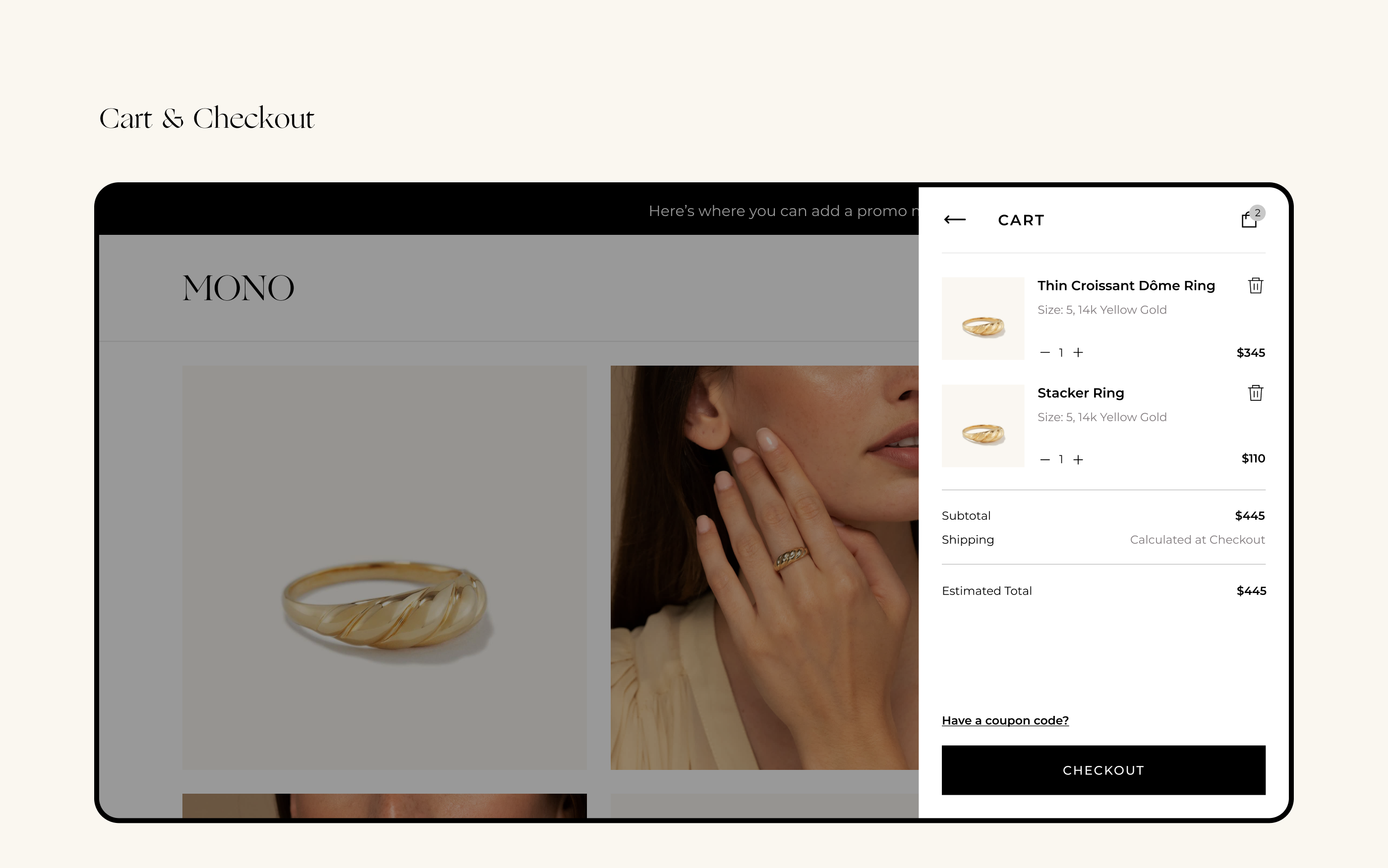
Task: Click the Stacker Ring product title
Action: click(x=1080, y=393)
